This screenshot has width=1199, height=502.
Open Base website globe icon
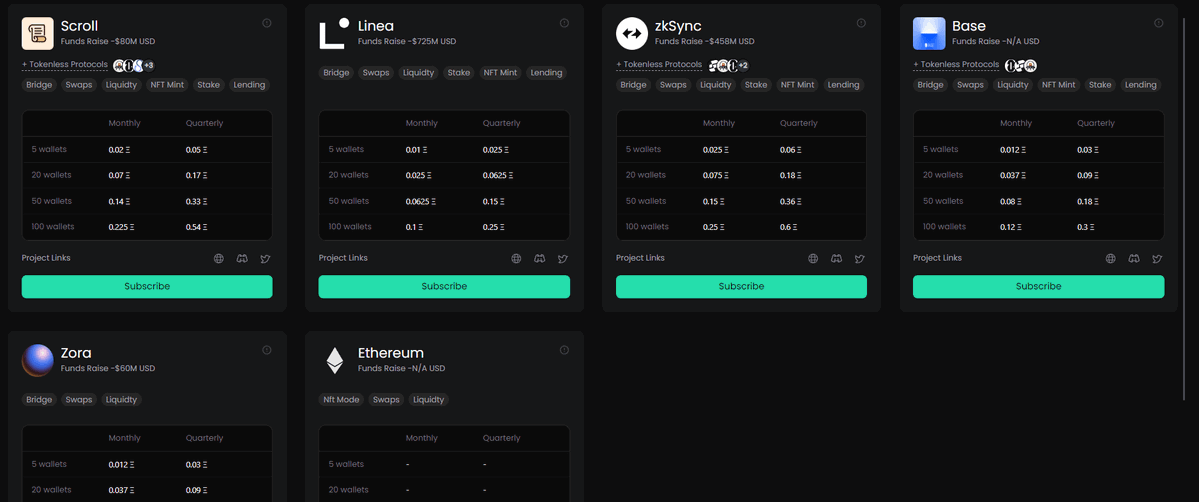[1110, 259]
